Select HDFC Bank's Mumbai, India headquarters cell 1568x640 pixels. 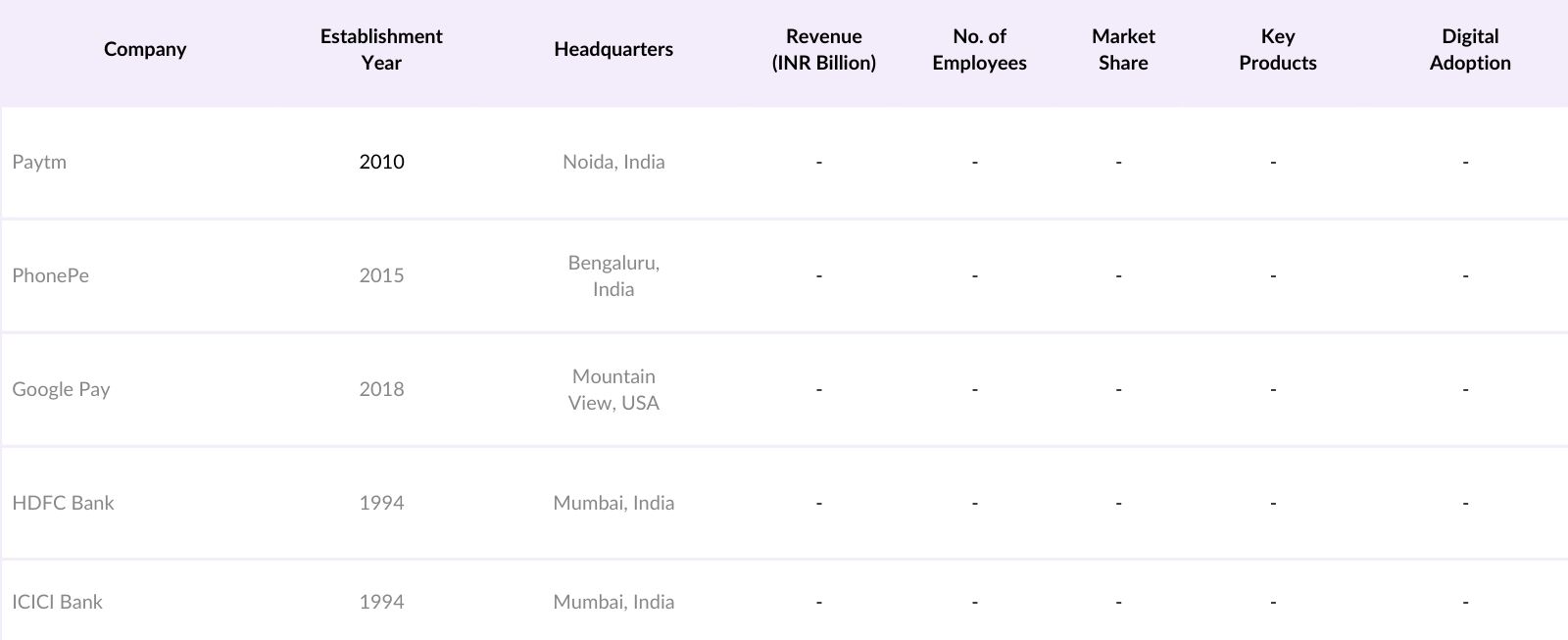613,503
